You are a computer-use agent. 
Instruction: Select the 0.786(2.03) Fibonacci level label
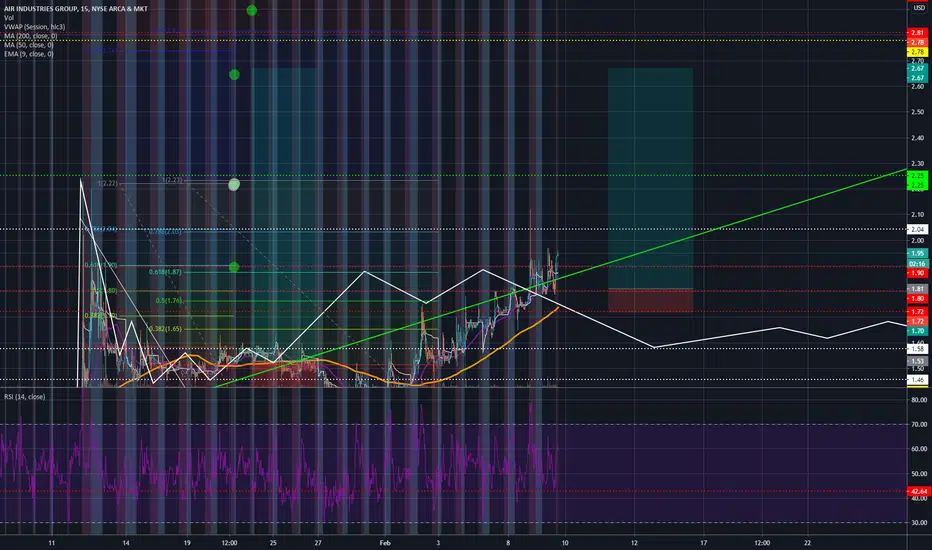[165, 232]
